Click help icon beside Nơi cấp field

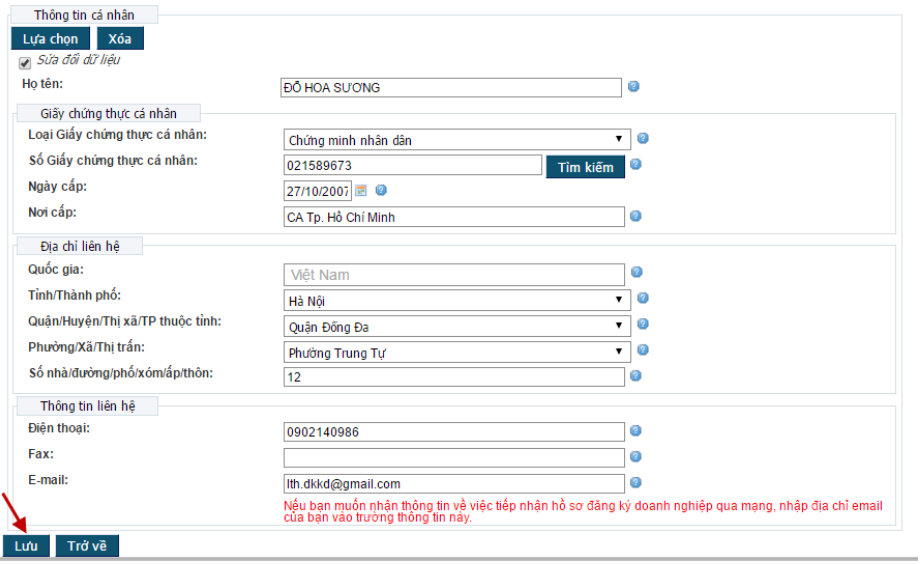coord(636,216)
